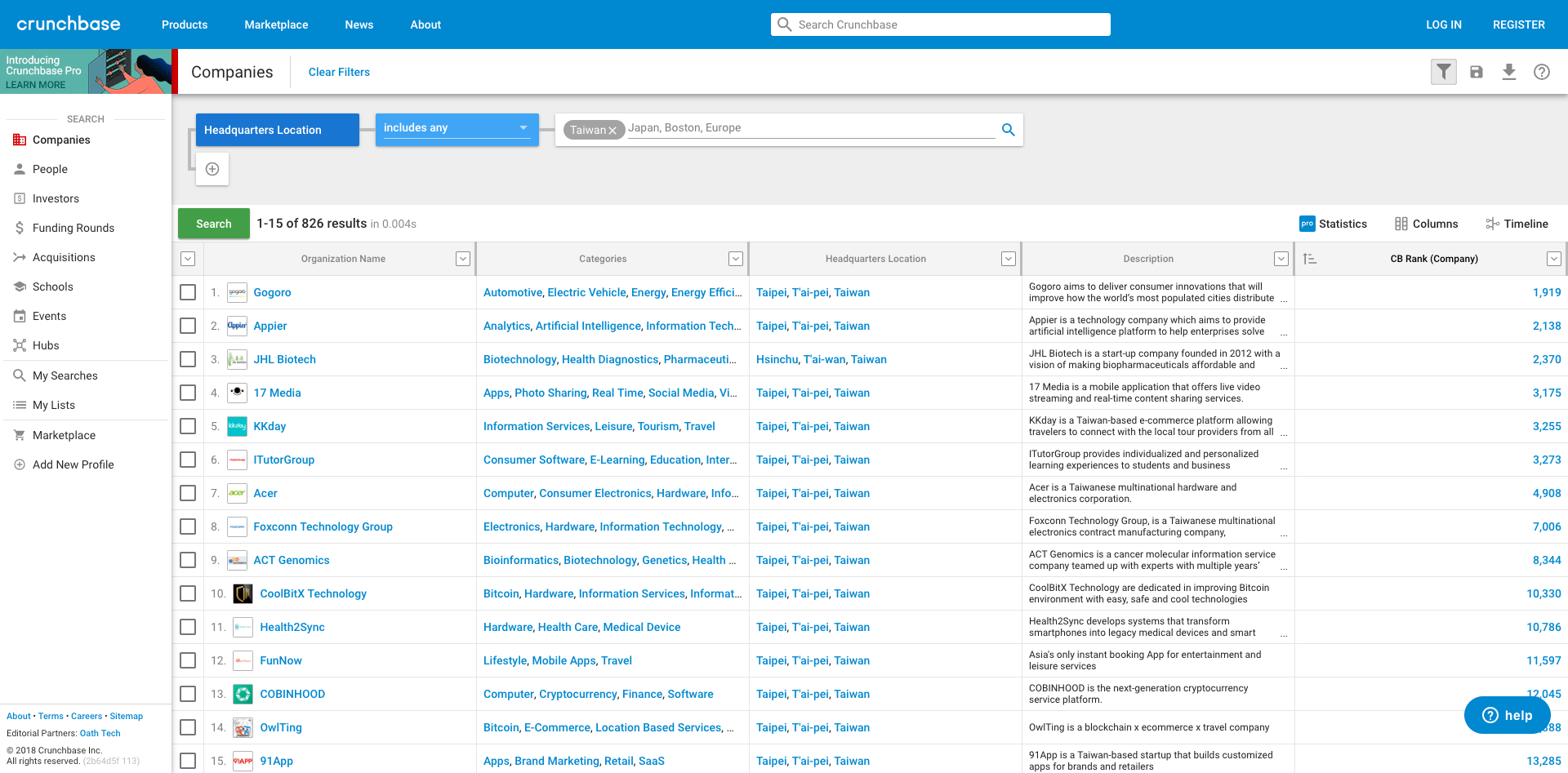Viewport: 1568px width, 773px height.
Task: Open the About top menu
Action: (x=425, y=24)
